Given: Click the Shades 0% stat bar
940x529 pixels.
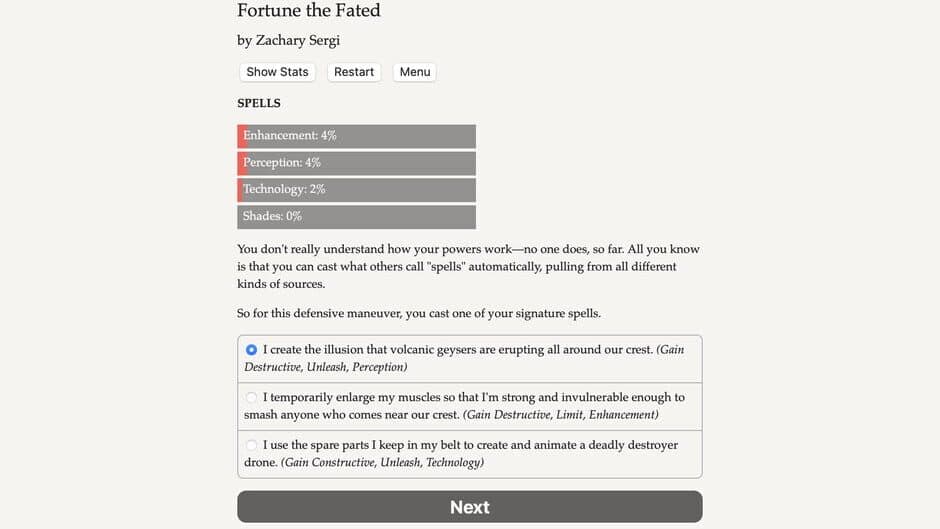Looking at the screenshot, I should tap(356, 217).
